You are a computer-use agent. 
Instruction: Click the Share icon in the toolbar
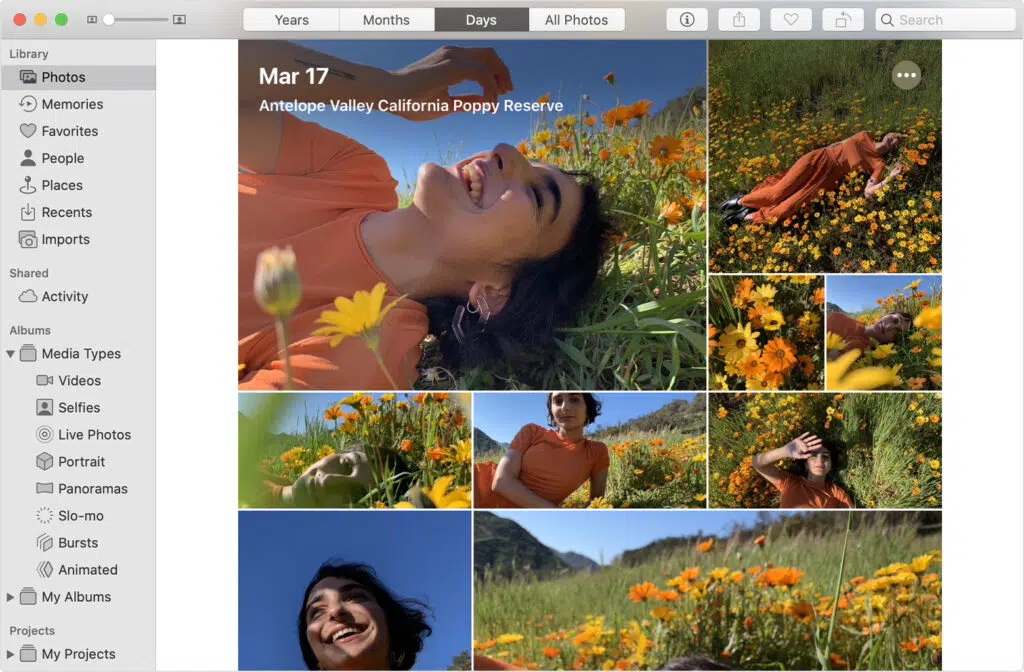pos(739,19)
